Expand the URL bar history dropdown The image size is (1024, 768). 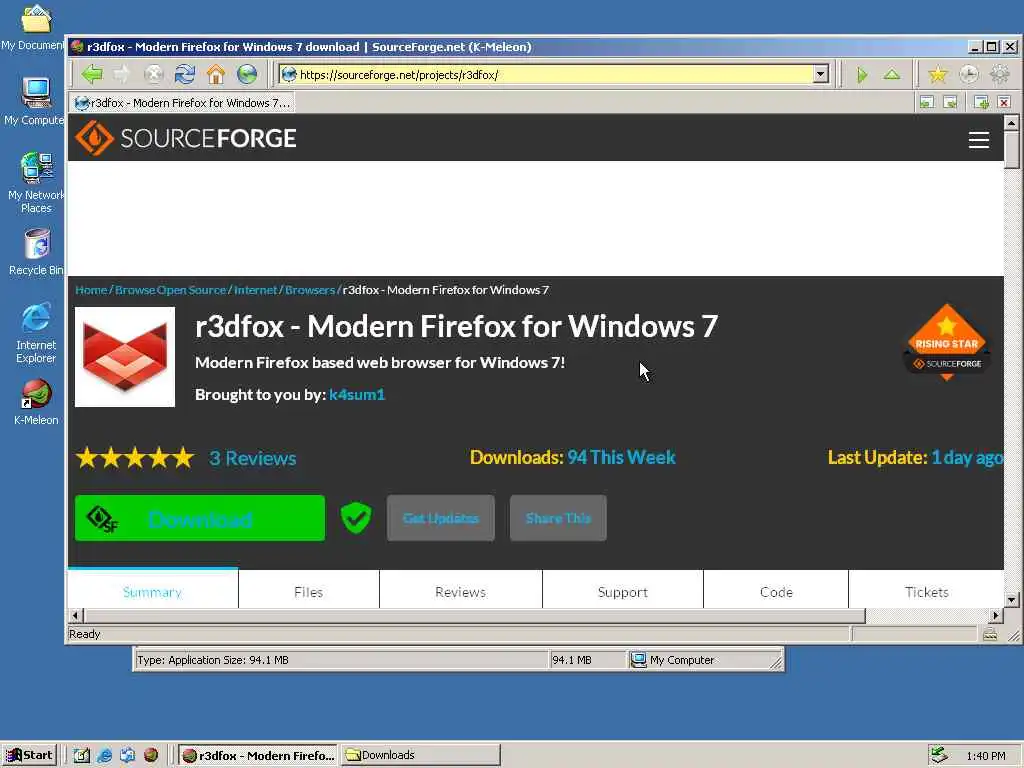(821, 74)
